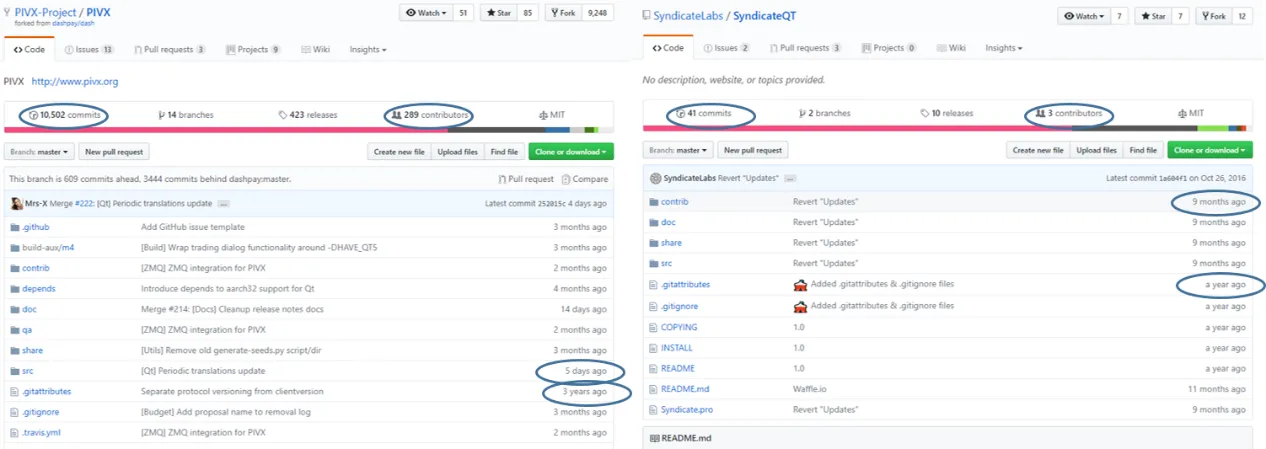Open README.md file in SyndicateQT list
This screenshot has width=1266, height=449.
tap(685, 389)
